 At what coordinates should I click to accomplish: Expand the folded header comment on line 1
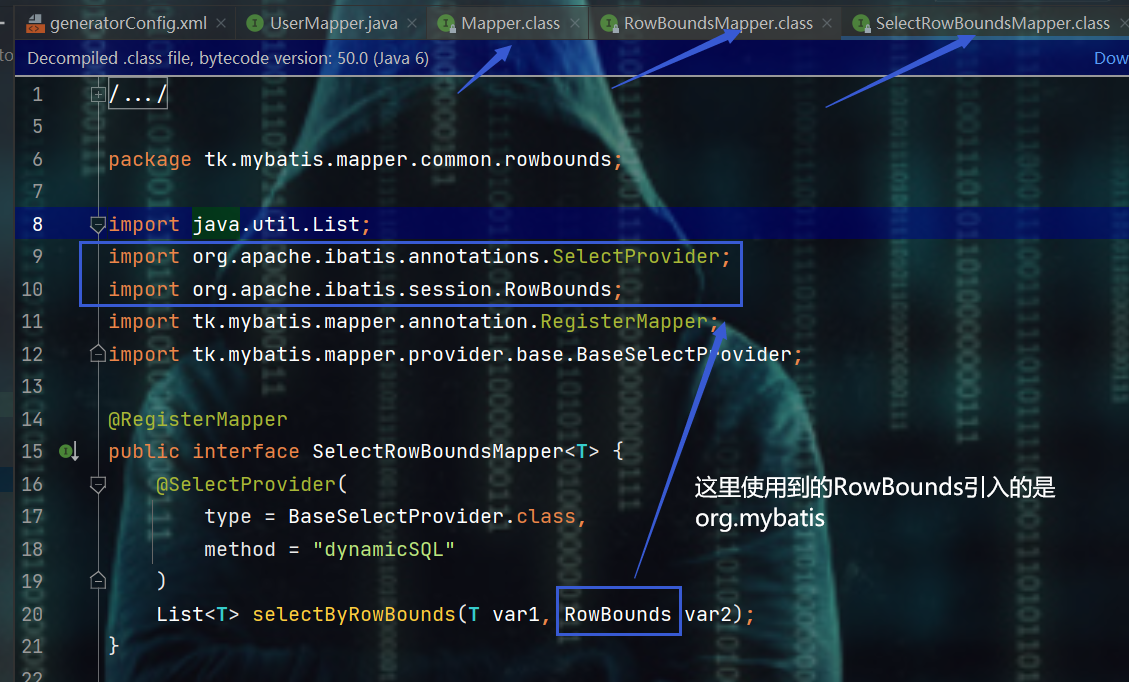tap(97, 94)
